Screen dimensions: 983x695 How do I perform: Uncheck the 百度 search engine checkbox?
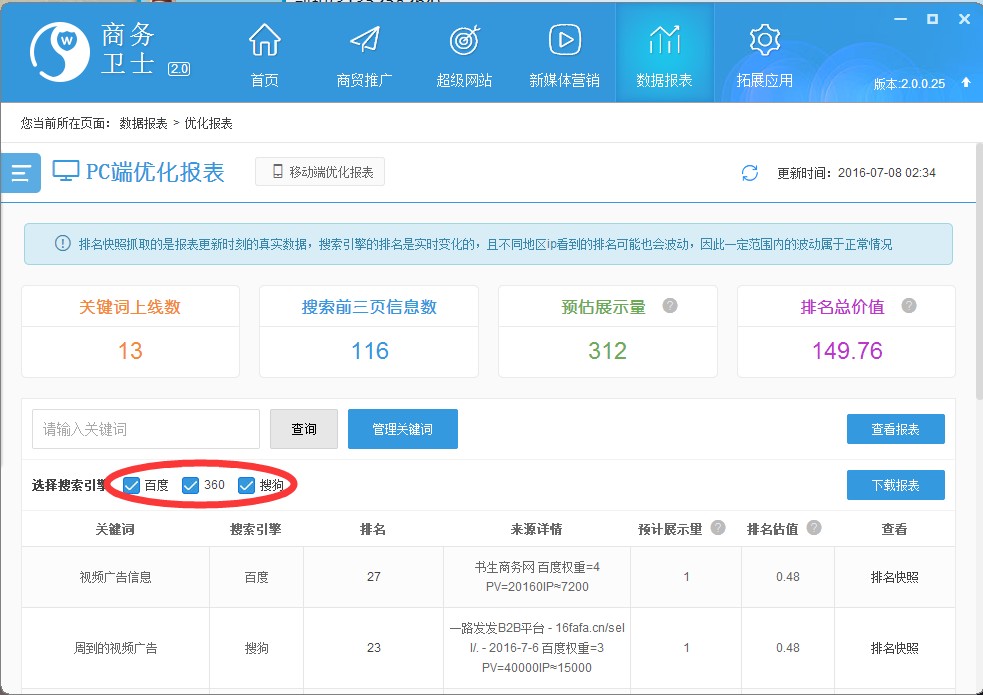(132, 486)
